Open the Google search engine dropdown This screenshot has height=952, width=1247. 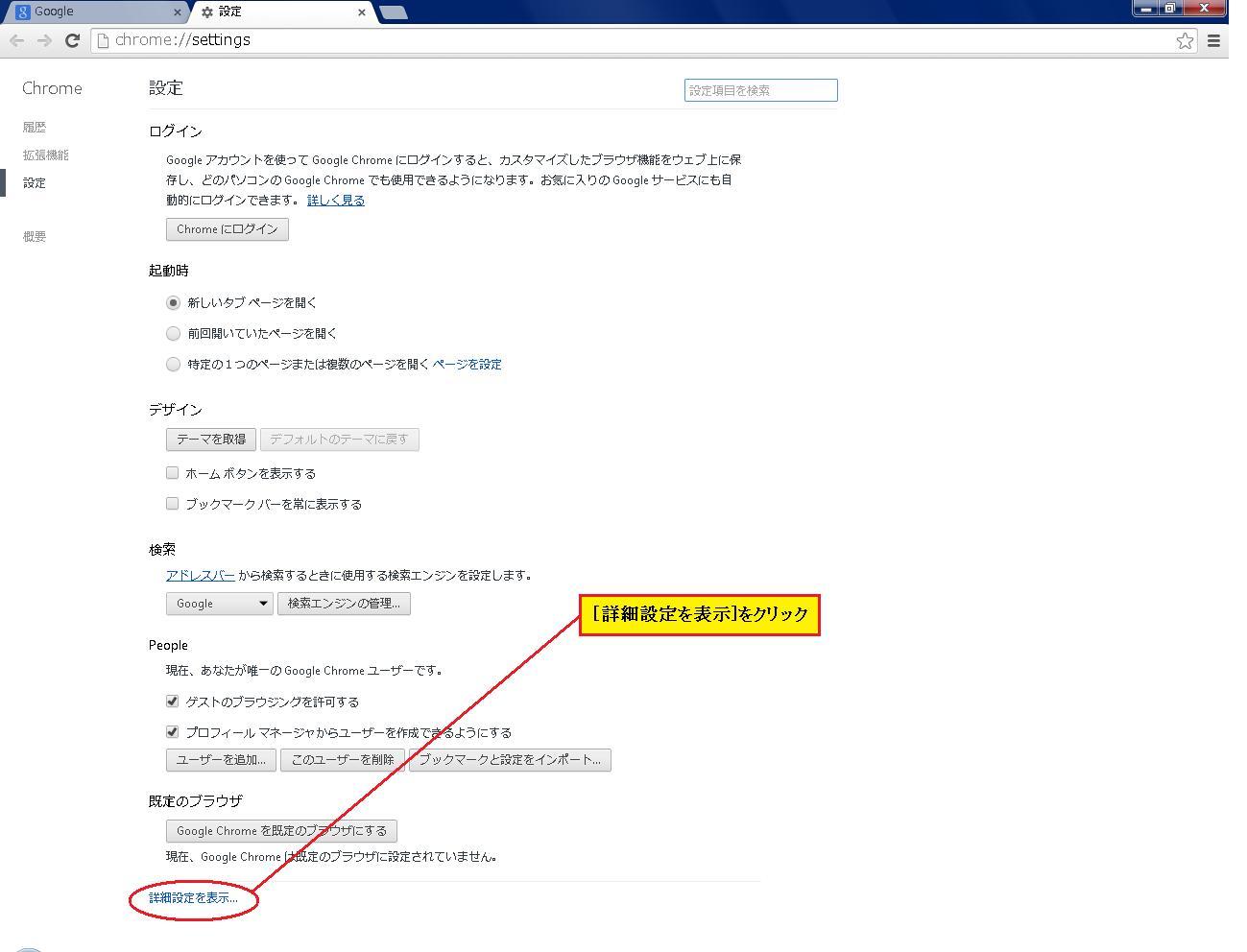220,604
